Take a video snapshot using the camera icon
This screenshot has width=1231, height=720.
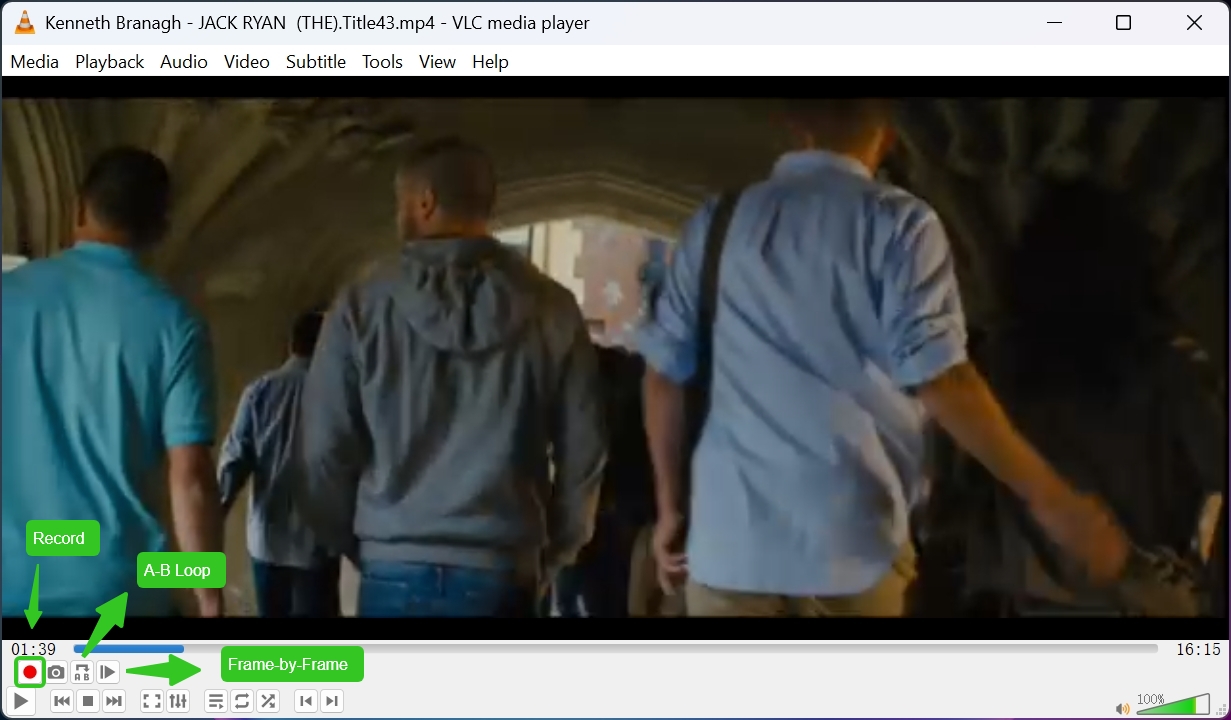click(56, 672)
